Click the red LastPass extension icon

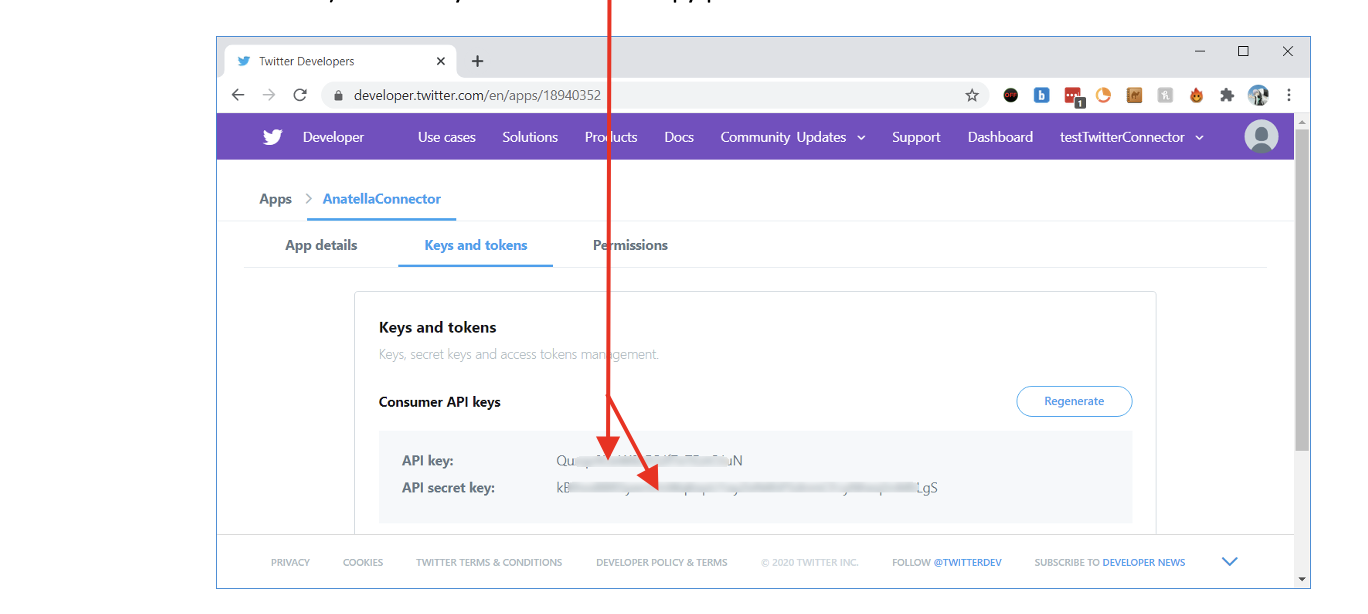1073,96
